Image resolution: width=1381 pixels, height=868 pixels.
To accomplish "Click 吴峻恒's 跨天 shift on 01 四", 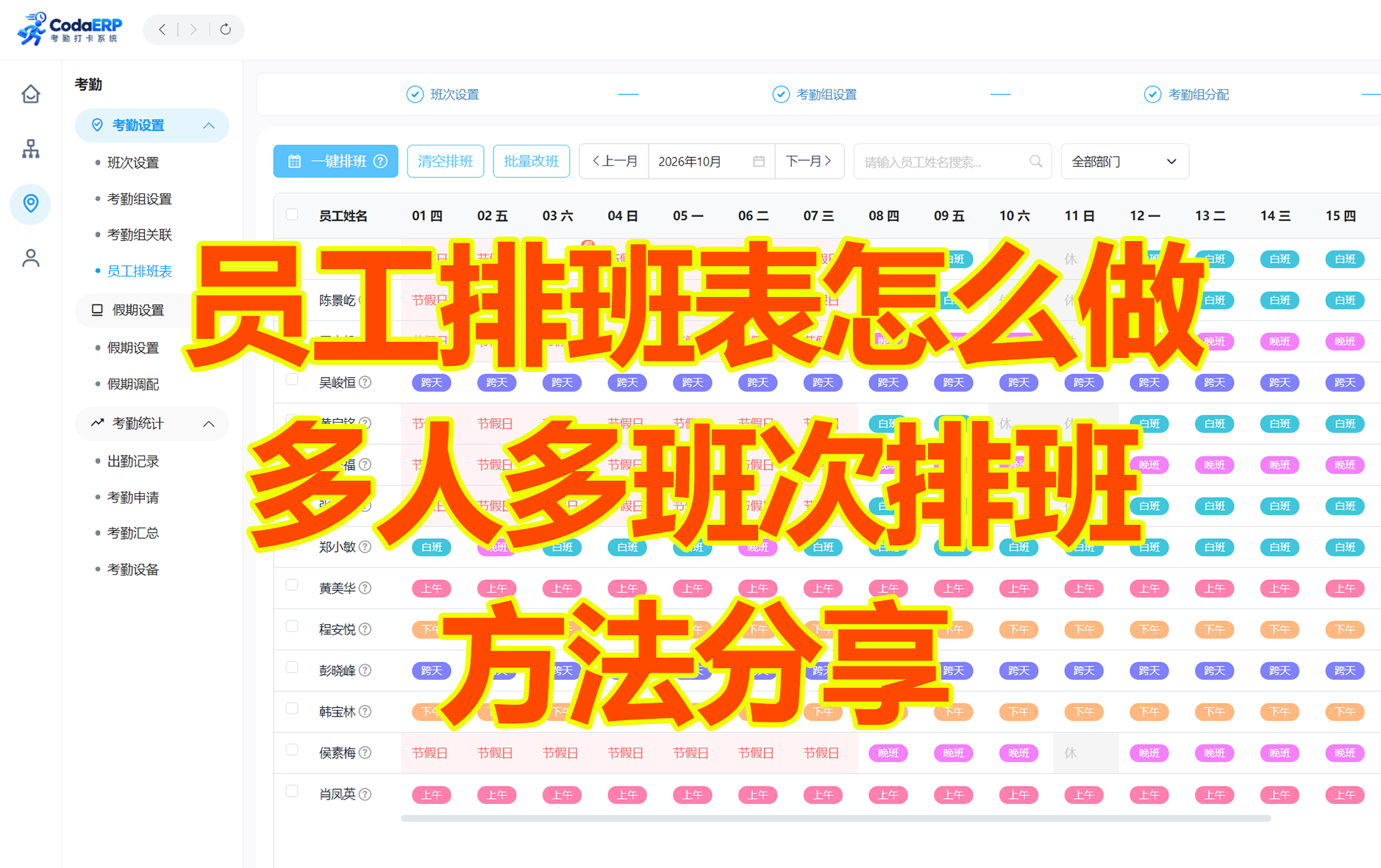I will pyautogui.click(x=431, y=382).
